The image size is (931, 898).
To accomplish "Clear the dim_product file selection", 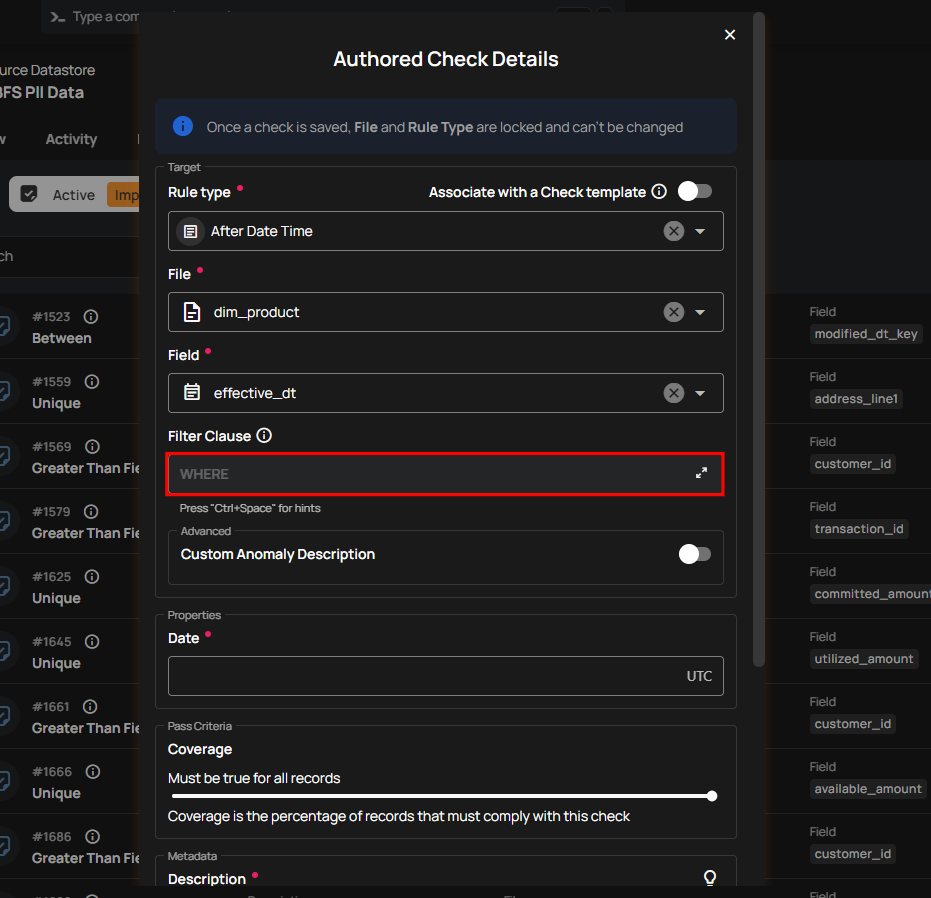I will coord(674,312).
